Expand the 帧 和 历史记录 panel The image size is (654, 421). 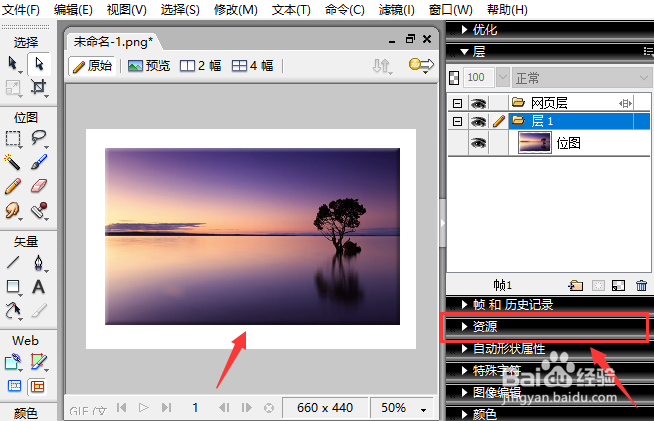[465, 305]
